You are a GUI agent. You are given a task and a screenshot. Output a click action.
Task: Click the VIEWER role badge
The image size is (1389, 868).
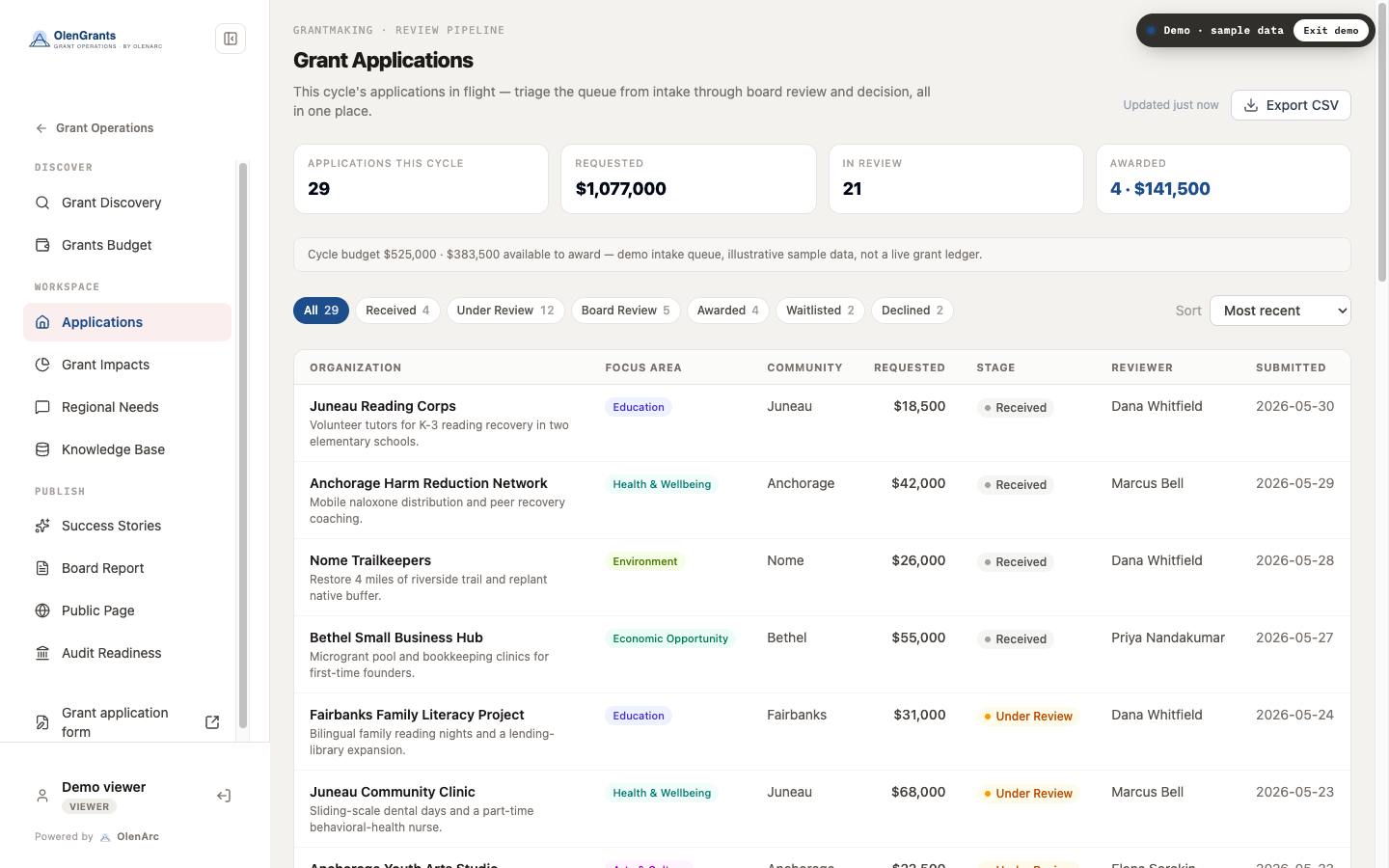[x=89, y=807]
